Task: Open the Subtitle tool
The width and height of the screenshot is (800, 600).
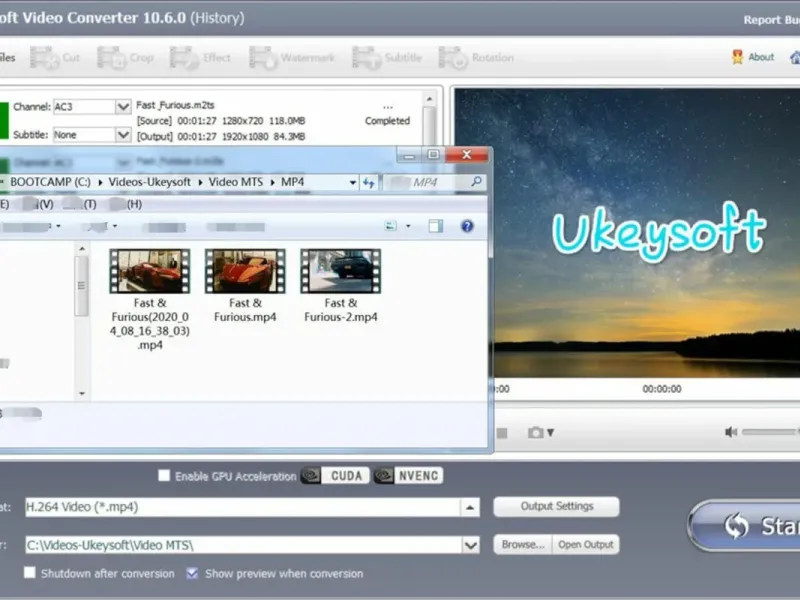Action: pos(387,58)
